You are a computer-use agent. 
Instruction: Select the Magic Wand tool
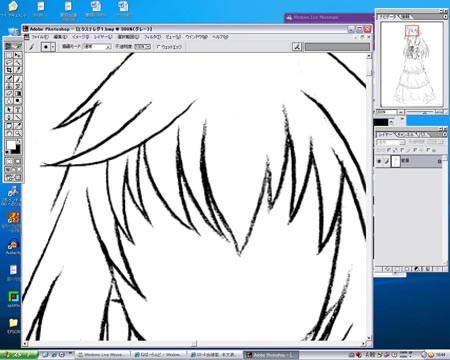[18, 62]
